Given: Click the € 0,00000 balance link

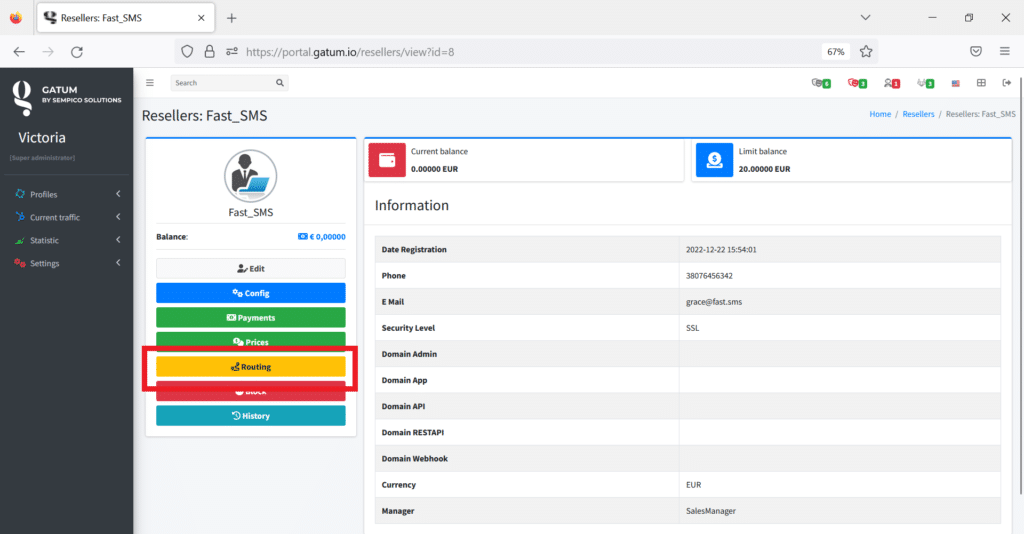Looking at the screenshot, I should [322, 237].
